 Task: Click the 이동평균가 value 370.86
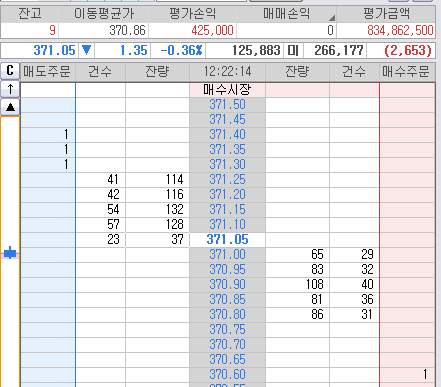coord(127,31)
